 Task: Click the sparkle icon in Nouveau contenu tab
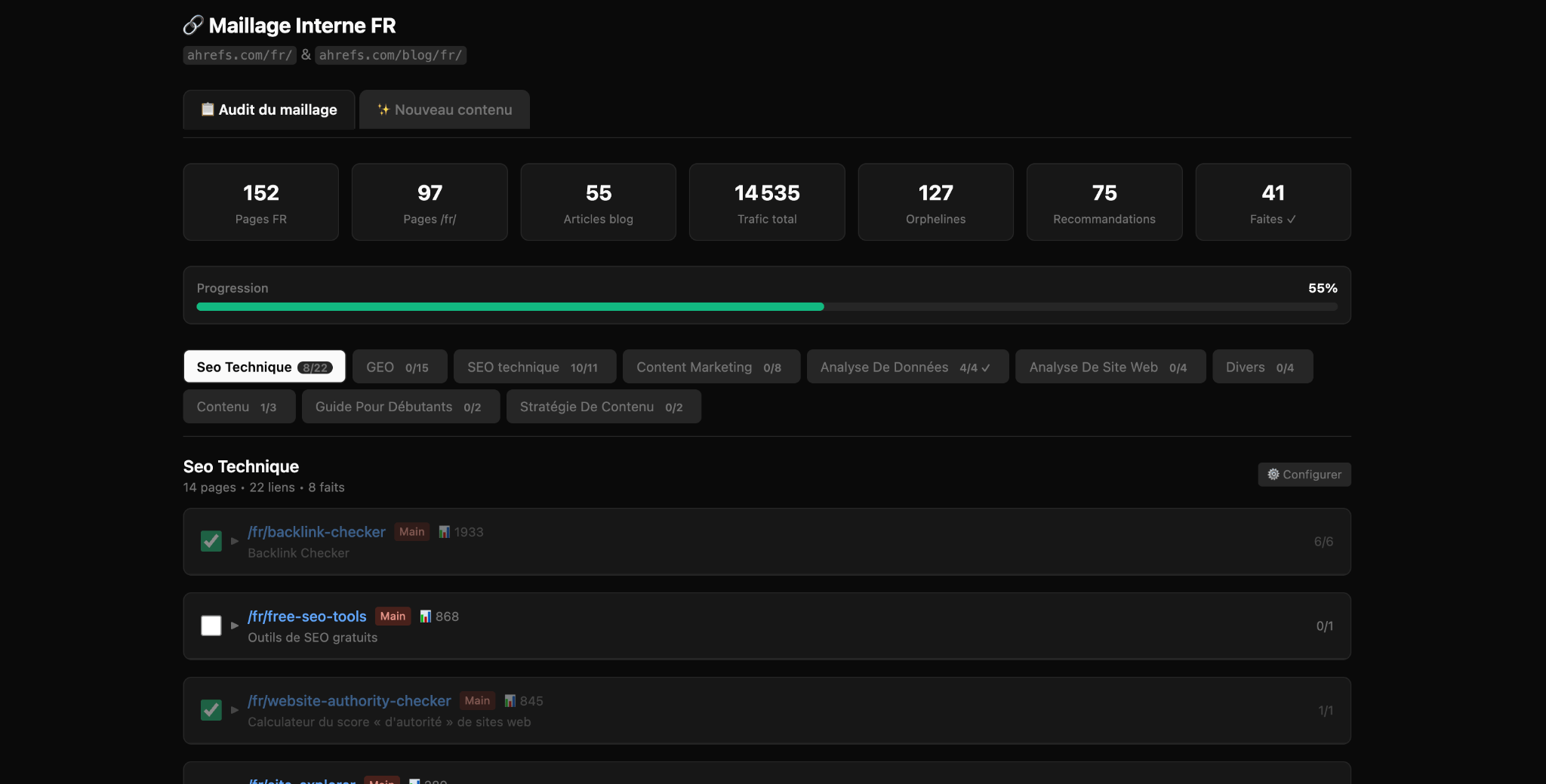point(383,109)
